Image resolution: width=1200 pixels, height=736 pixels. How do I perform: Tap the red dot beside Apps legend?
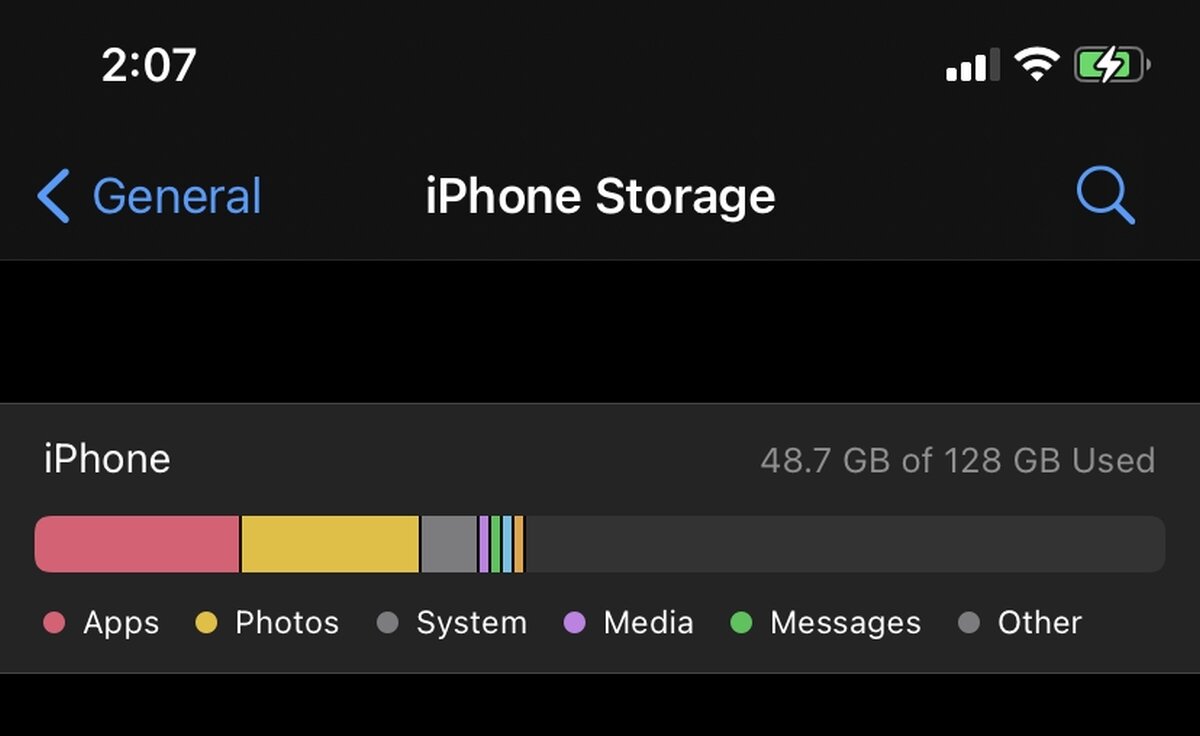click(54, 623)
